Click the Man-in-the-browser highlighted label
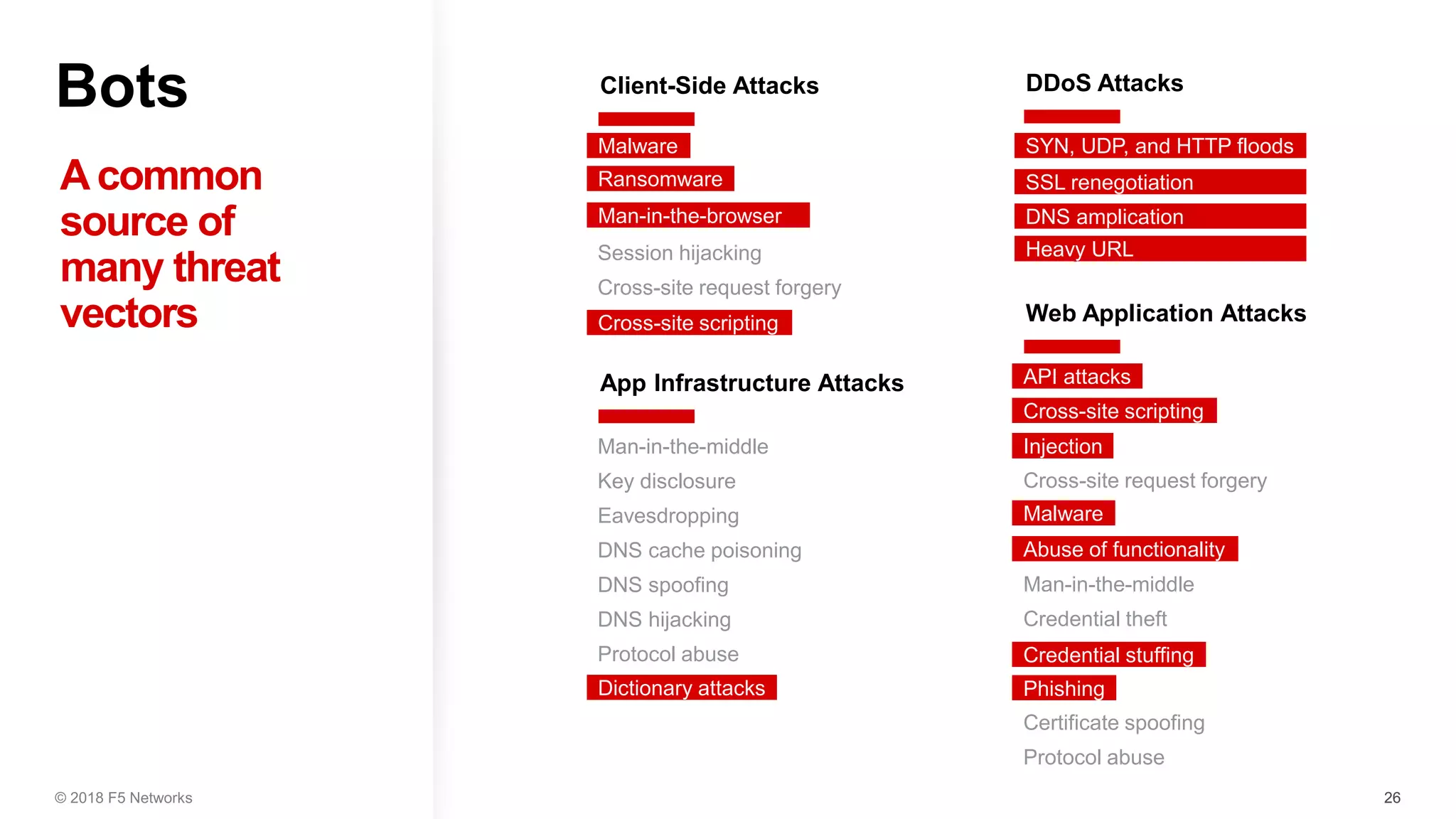 coord(697,215)
